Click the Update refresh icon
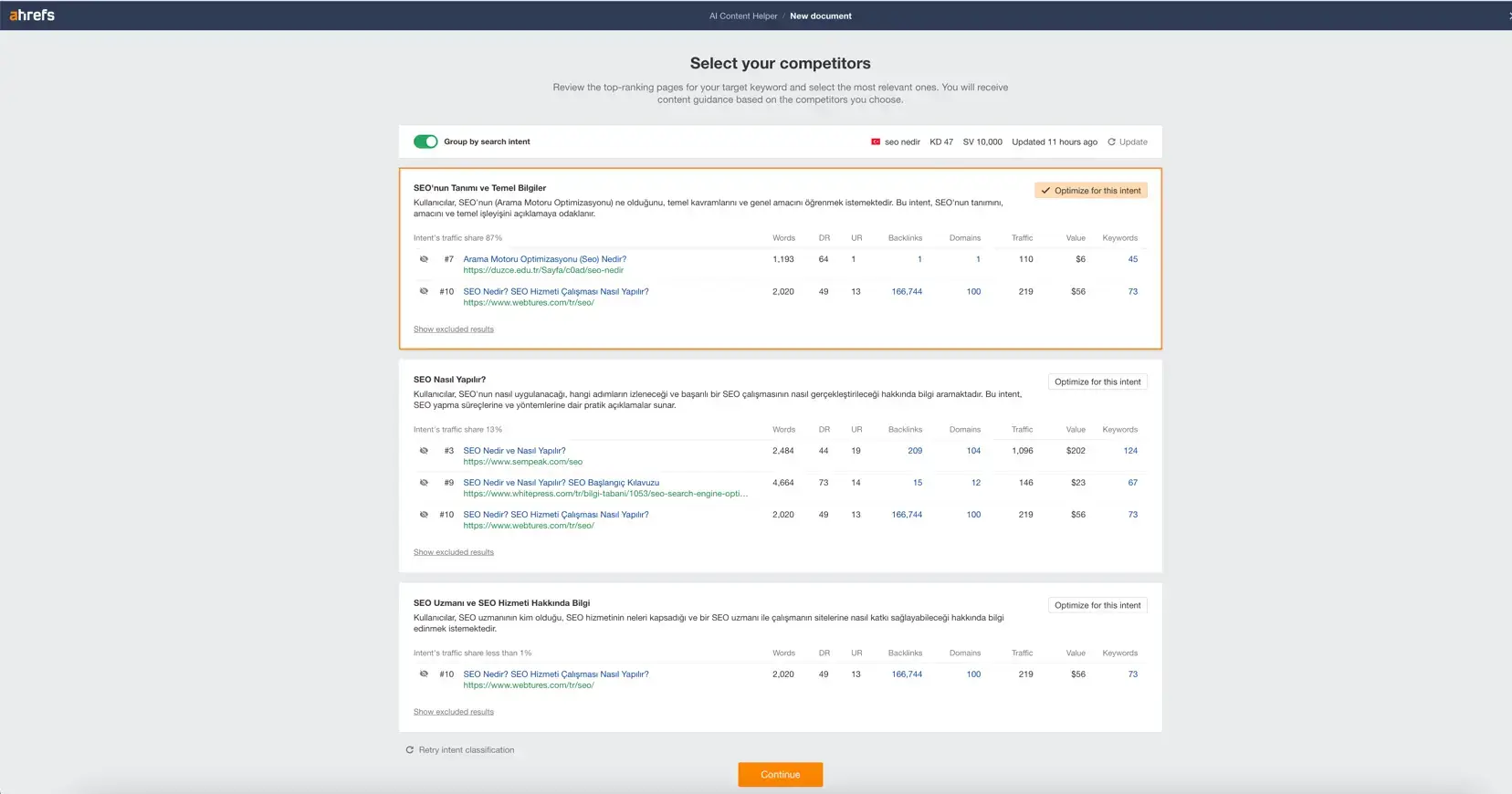 tap(1111, 142)
